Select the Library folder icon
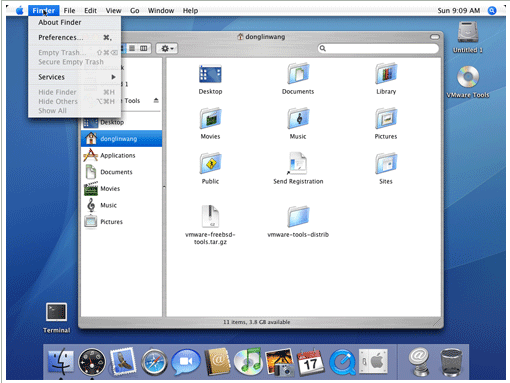The height and width of the screenshot is (383, 510). 386,73
